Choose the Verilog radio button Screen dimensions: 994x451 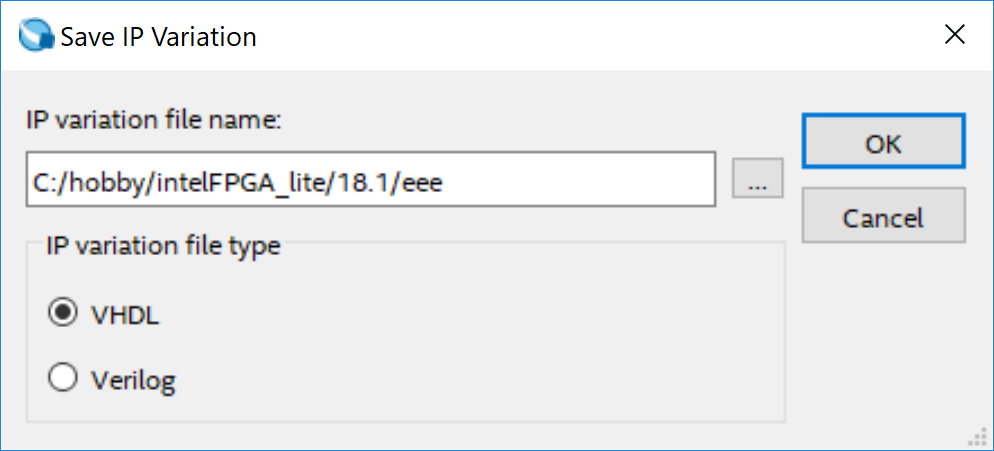tap(62, 377)
